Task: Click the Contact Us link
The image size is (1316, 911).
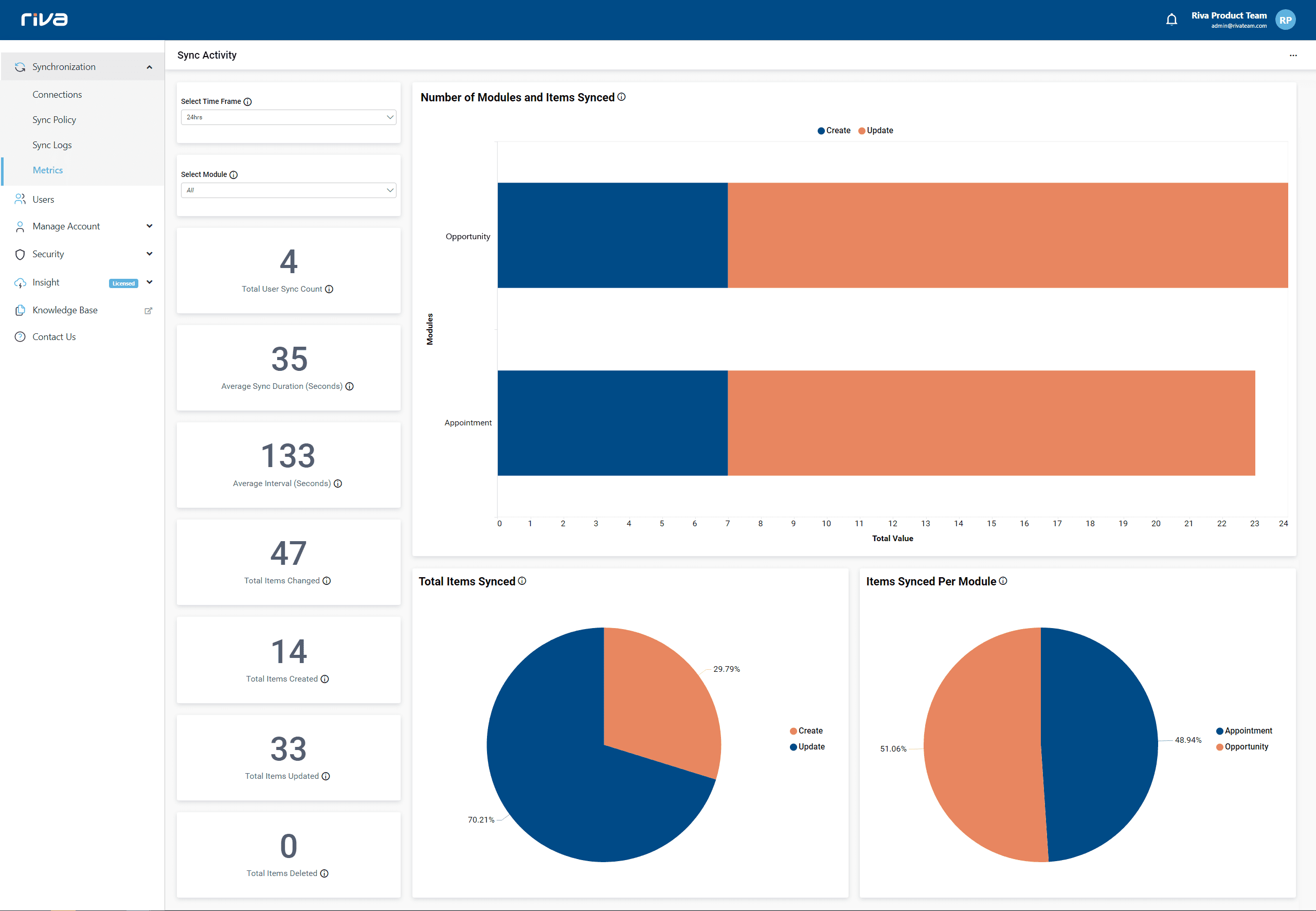Action: click(53, 337)
